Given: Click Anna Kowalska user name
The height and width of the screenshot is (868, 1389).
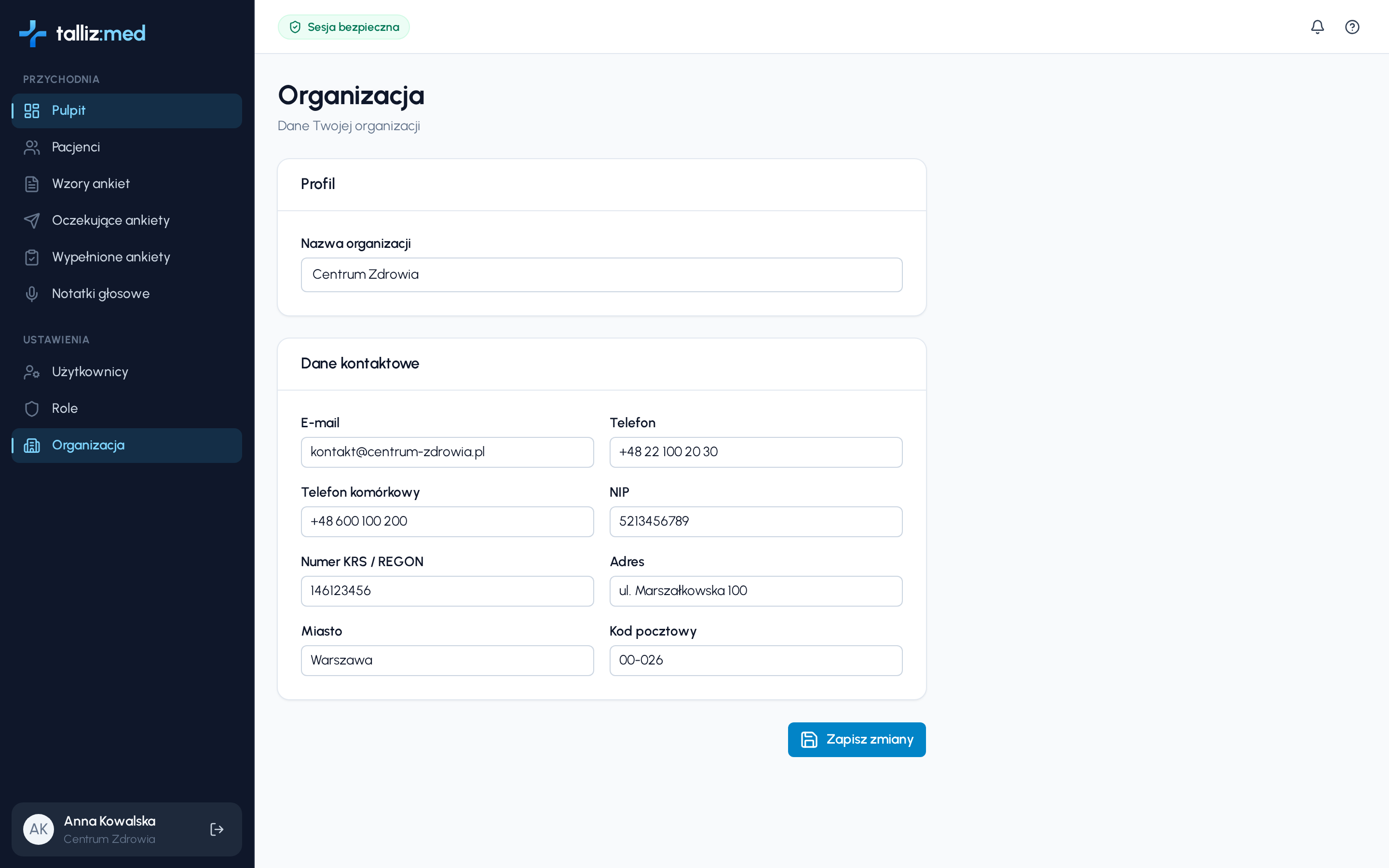Looking at the screenshot, I should coord(109,821).
